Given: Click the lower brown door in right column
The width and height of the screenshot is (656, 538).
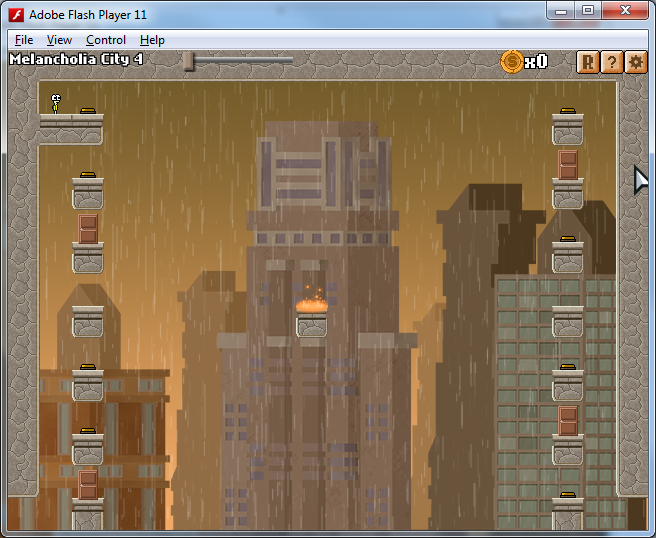Looking at the screenshot, I should click(568, 420).
